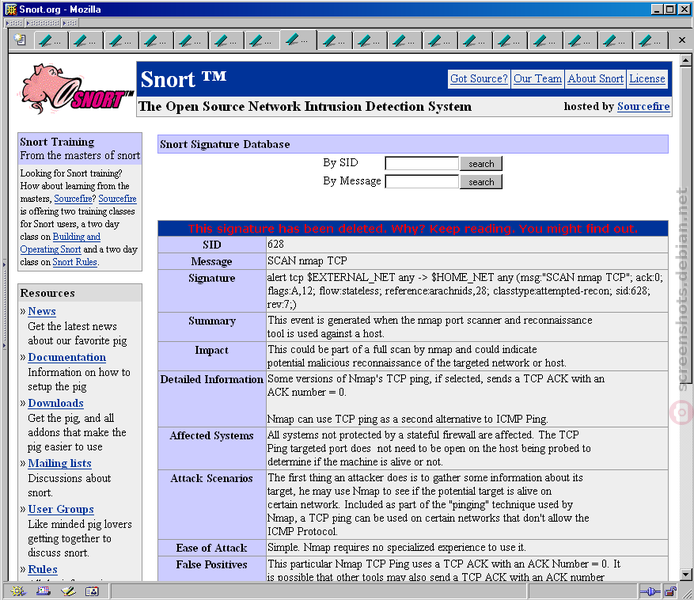This screenshot has height=600, width=694.
Task: Click the 'Snort Signature Database' heading
Action: click(225, 144)
